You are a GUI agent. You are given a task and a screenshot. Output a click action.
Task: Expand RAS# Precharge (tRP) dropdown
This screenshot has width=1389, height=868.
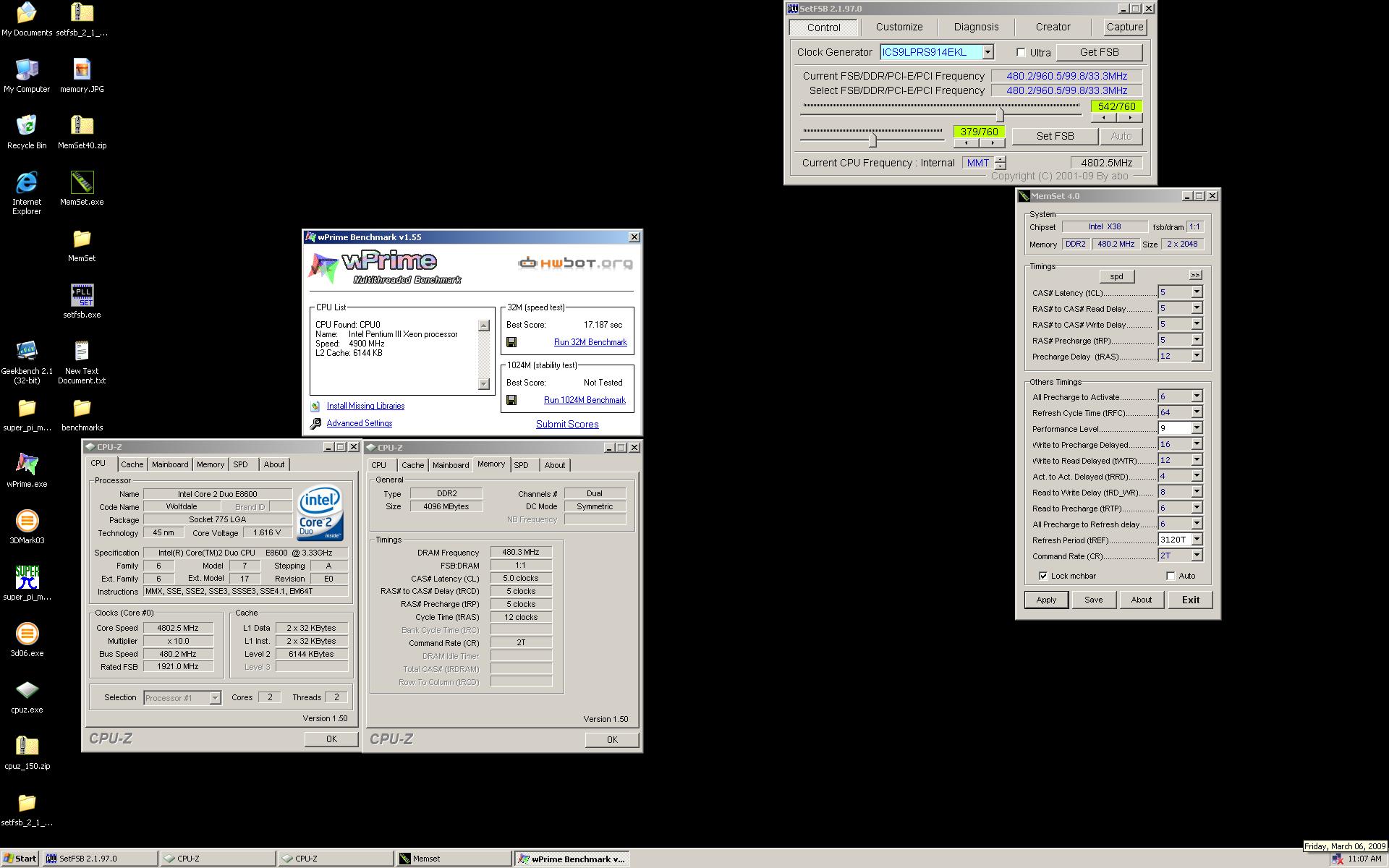click(x=1197, y=340)
